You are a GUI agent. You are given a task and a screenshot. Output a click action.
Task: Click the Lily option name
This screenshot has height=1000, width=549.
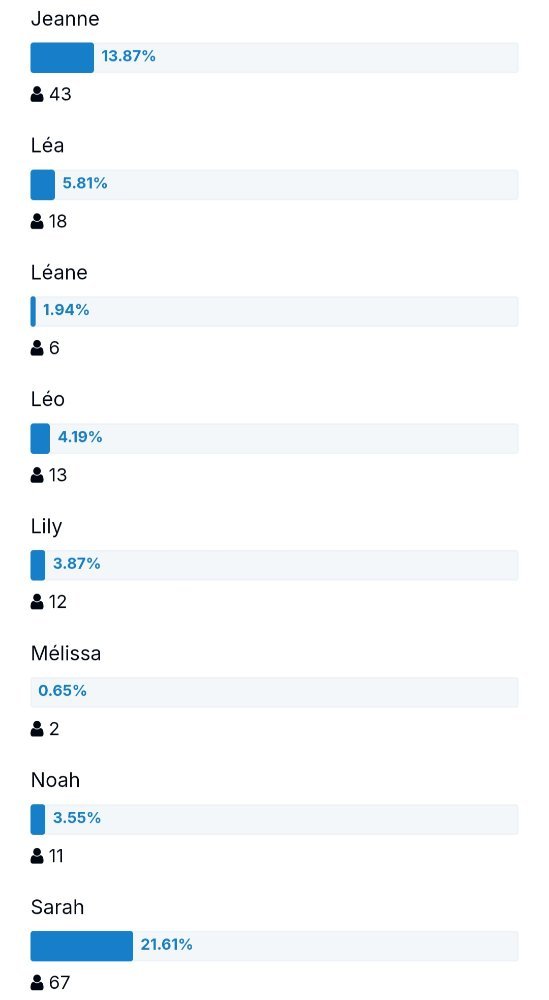coord(46,527)
